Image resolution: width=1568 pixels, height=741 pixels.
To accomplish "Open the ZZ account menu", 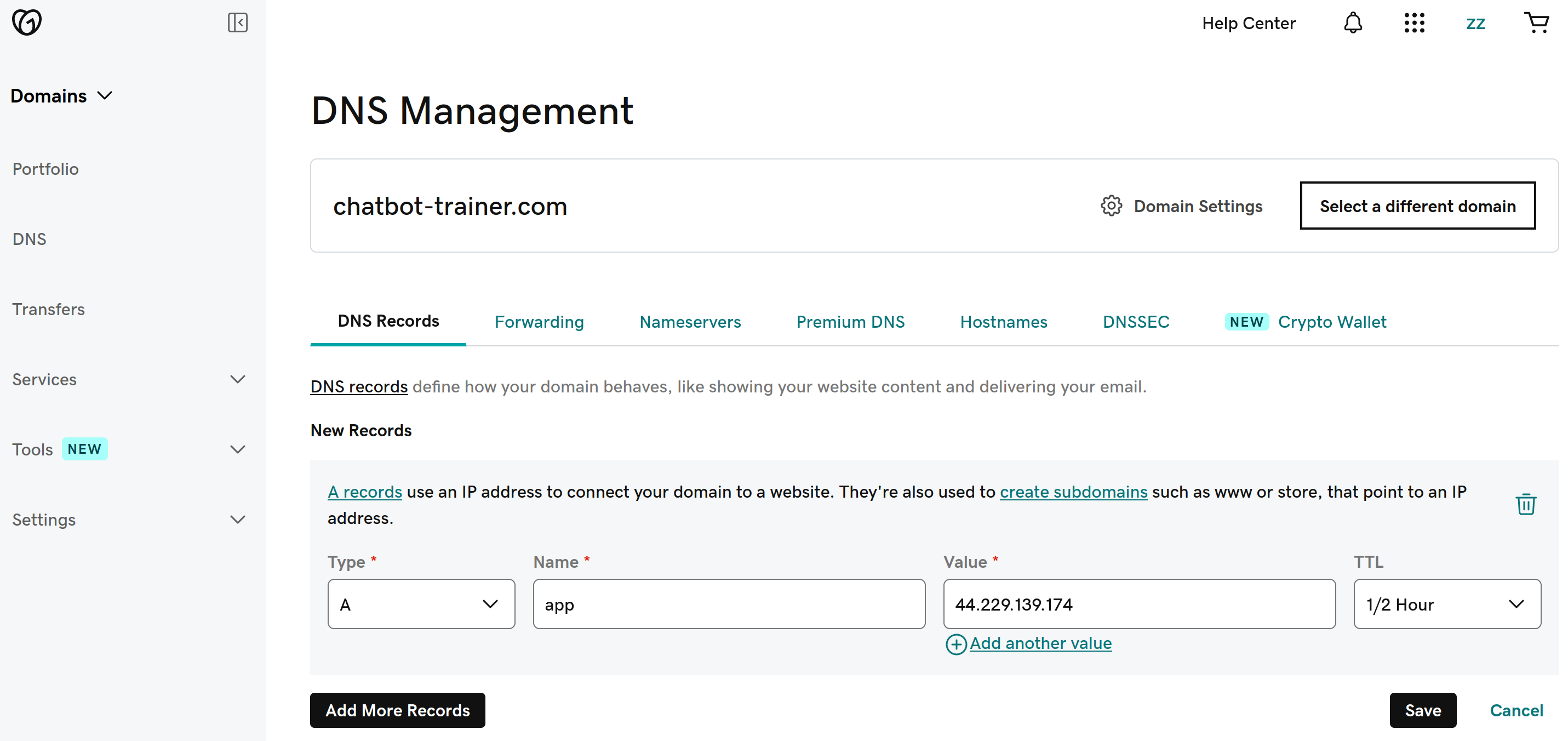I will 1475,23.
